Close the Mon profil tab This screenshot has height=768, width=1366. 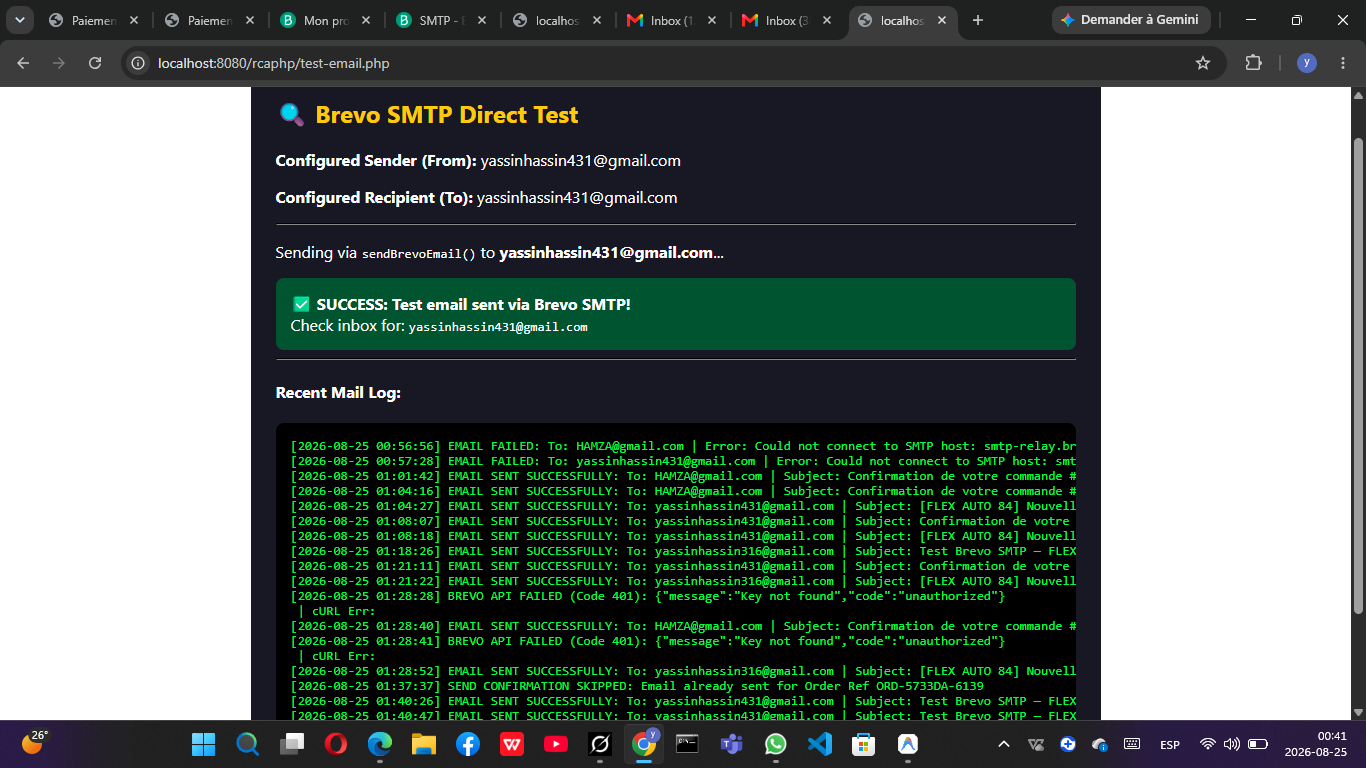tap(367, 20)
